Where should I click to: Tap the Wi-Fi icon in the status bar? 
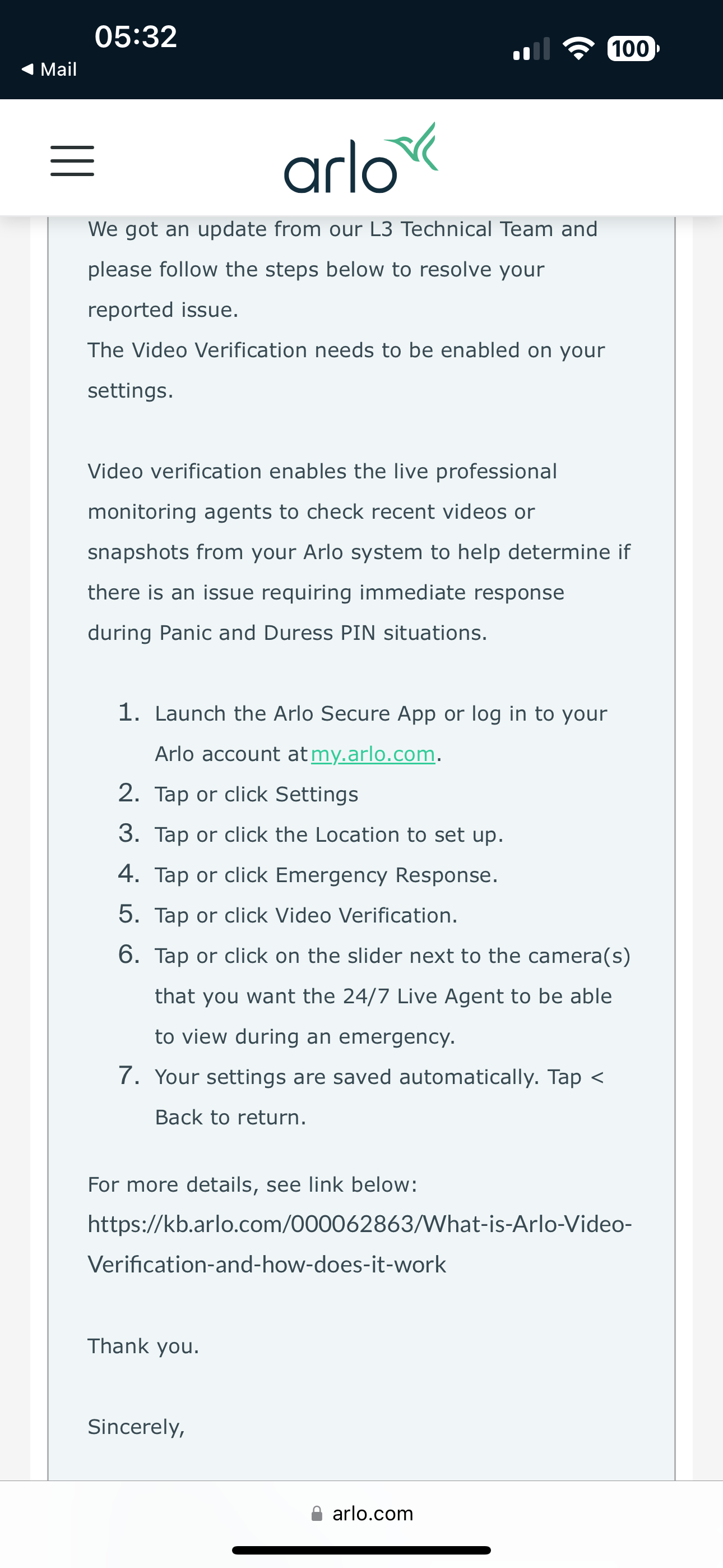[579, 48]
